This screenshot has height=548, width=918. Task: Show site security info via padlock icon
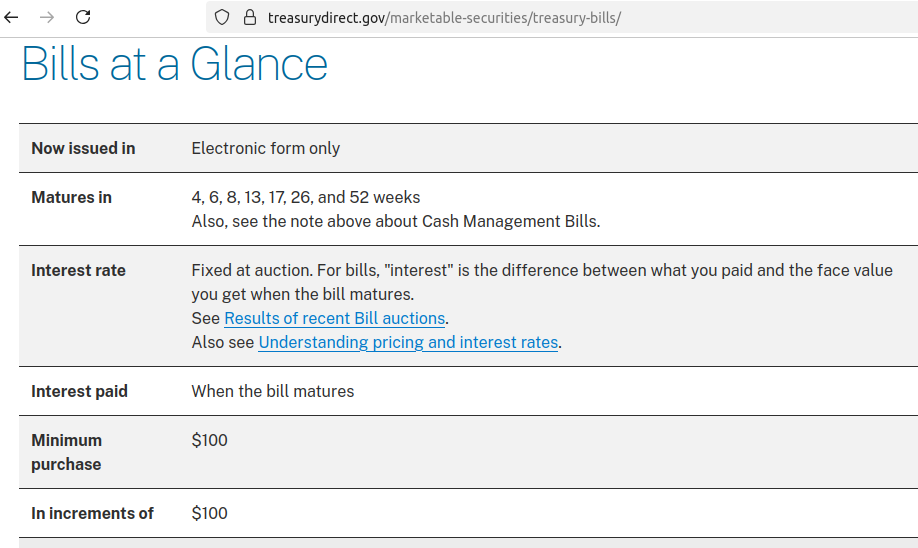tap(250, 18)
